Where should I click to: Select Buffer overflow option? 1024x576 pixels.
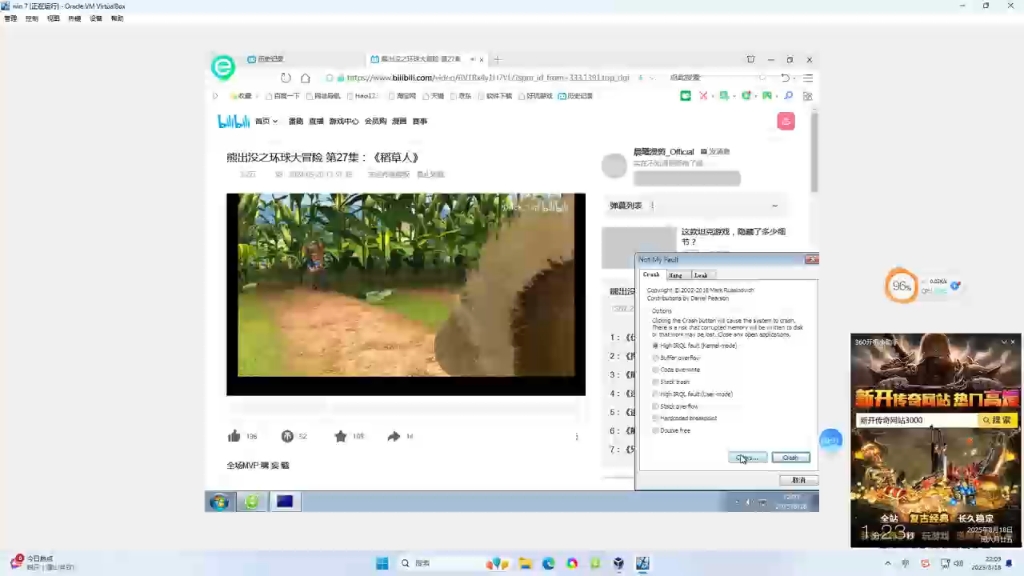click(677, 358)
